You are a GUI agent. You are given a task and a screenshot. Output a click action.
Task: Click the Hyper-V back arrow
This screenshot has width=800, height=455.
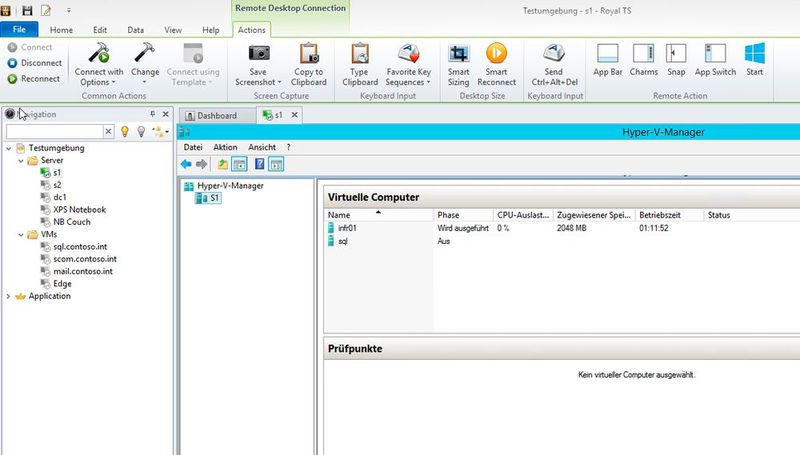[186, 164]
